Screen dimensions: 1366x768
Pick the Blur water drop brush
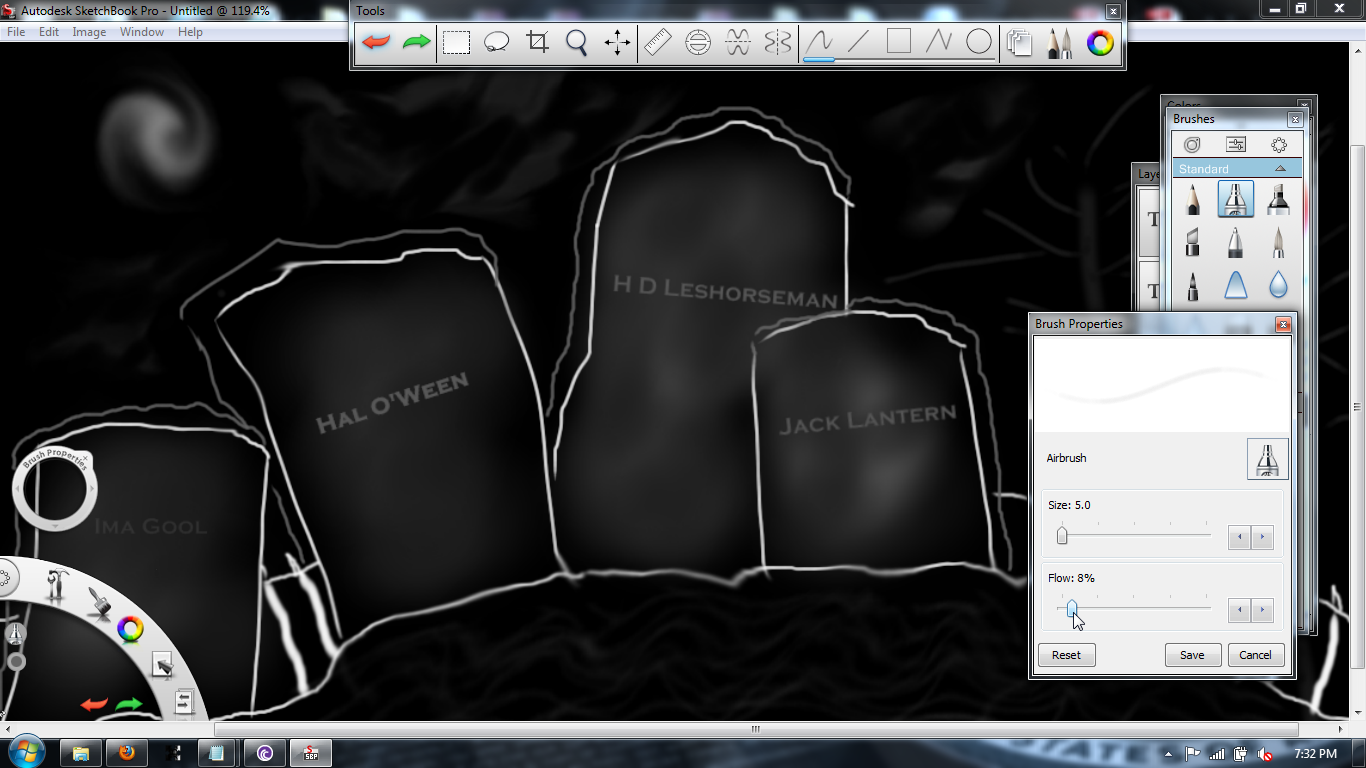click(x=1278, y=286)
